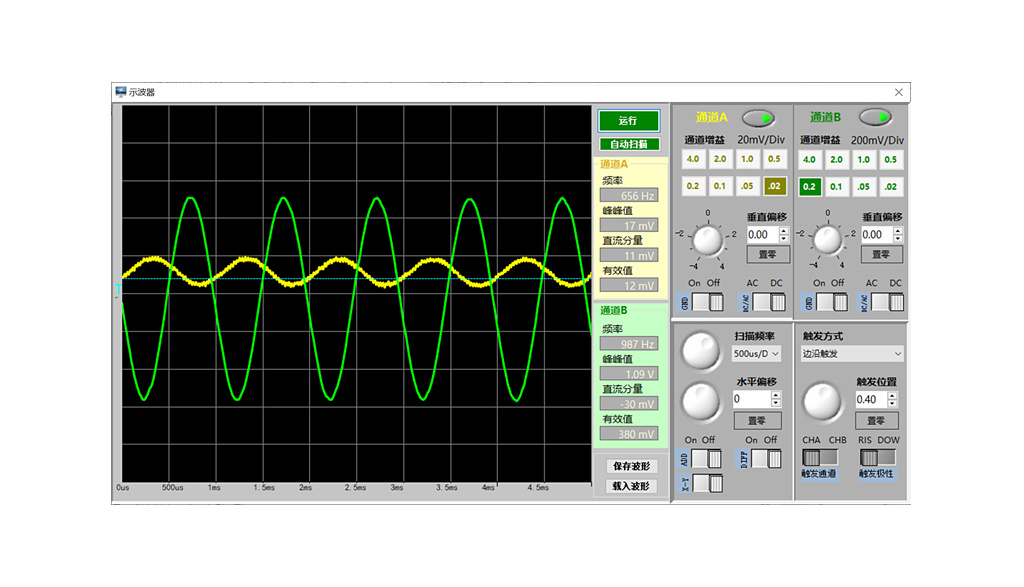This screenshot has width=1024, height=587.
Task: Flip the ADD On/Off switch
Action: (706, 458)
